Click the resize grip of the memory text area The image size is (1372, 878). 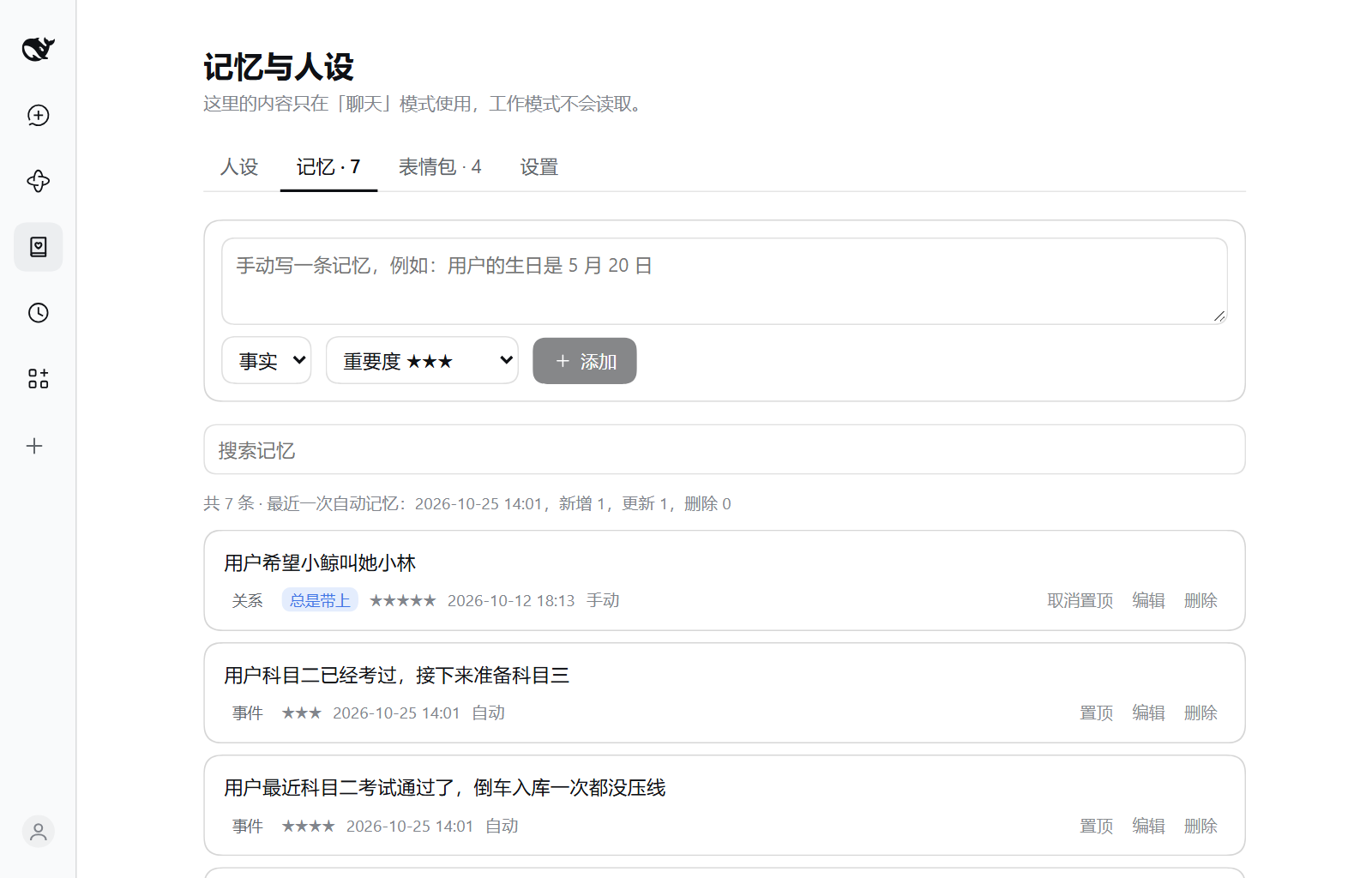1219,316
